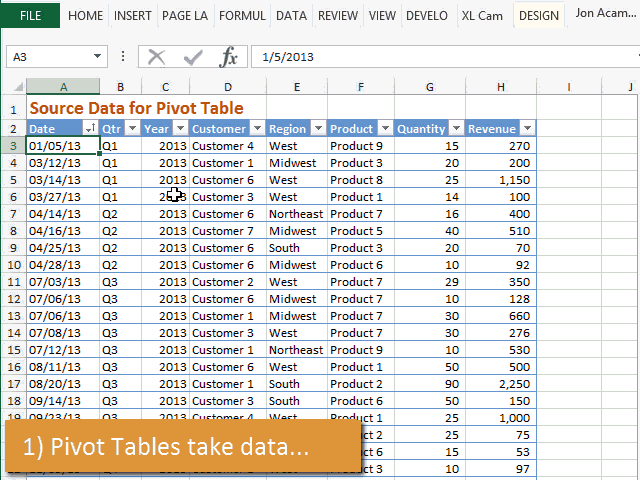The height and width of the screenshot is (480, 640).
Task: Expand the Year column filter dropdown
Action: pyautogui.click(x=180, y=129)
